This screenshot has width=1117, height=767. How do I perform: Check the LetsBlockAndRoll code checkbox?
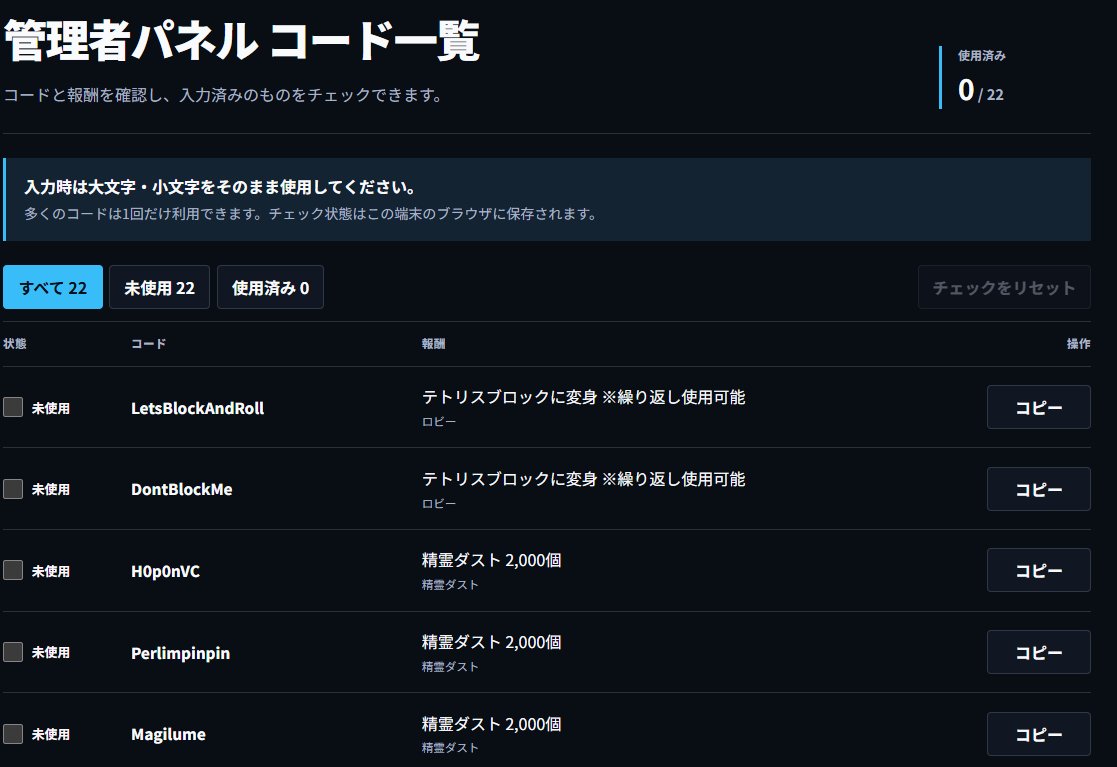[13, 407]
